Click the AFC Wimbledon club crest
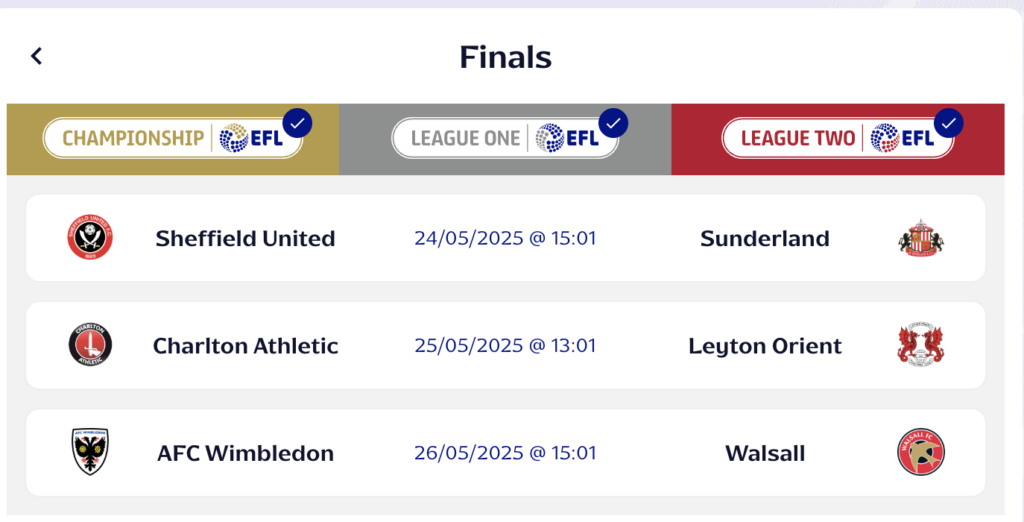1024x522 pixels. 90,451
